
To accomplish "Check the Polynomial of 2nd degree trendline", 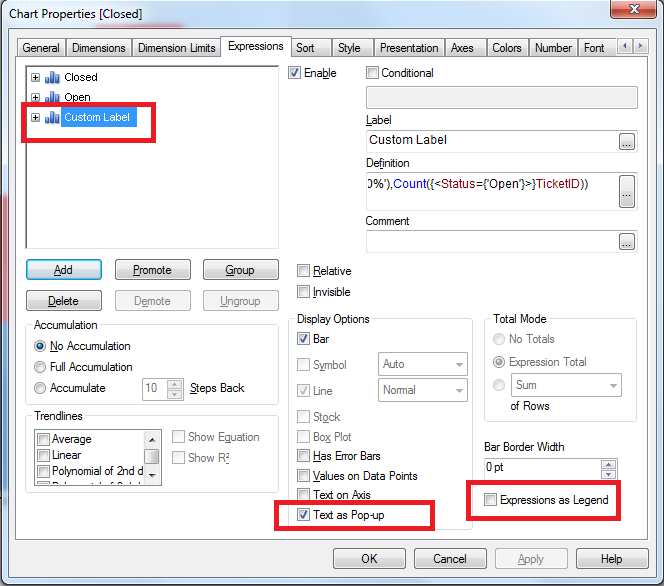I will click(x=44, y=471).
